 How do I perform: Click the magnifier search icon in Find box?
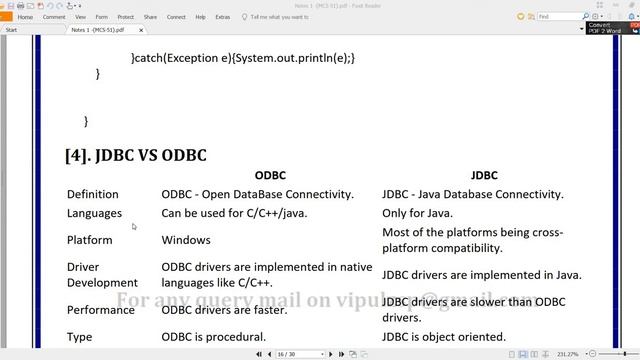[x=586, y=16]
